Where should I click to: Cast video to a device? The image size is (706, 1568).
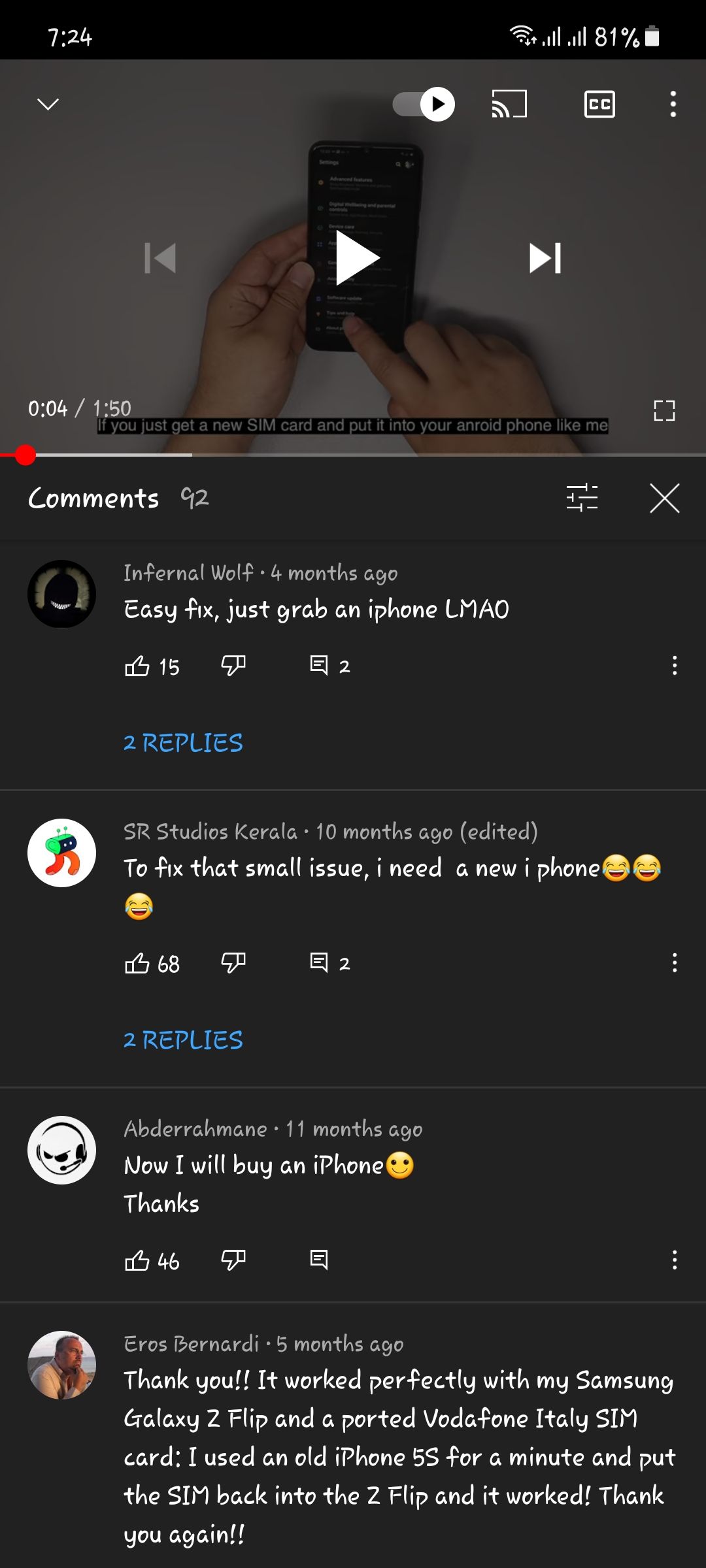[509, 104]
